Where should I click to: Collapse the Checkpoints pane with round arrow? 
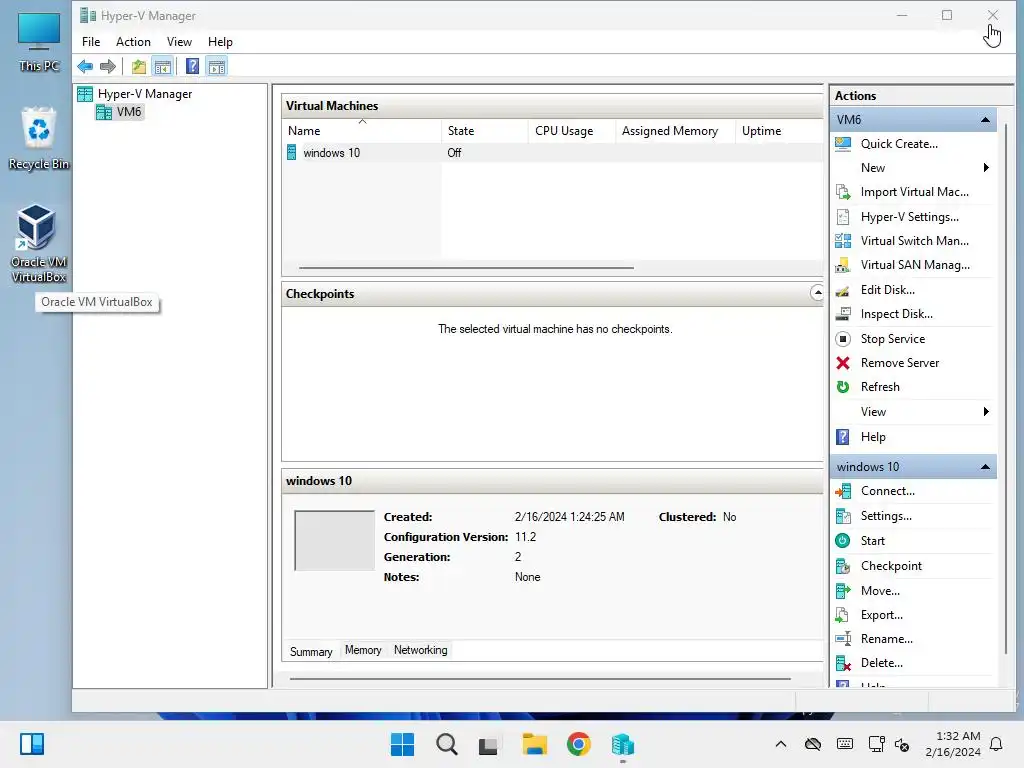[x=817, y=293]
